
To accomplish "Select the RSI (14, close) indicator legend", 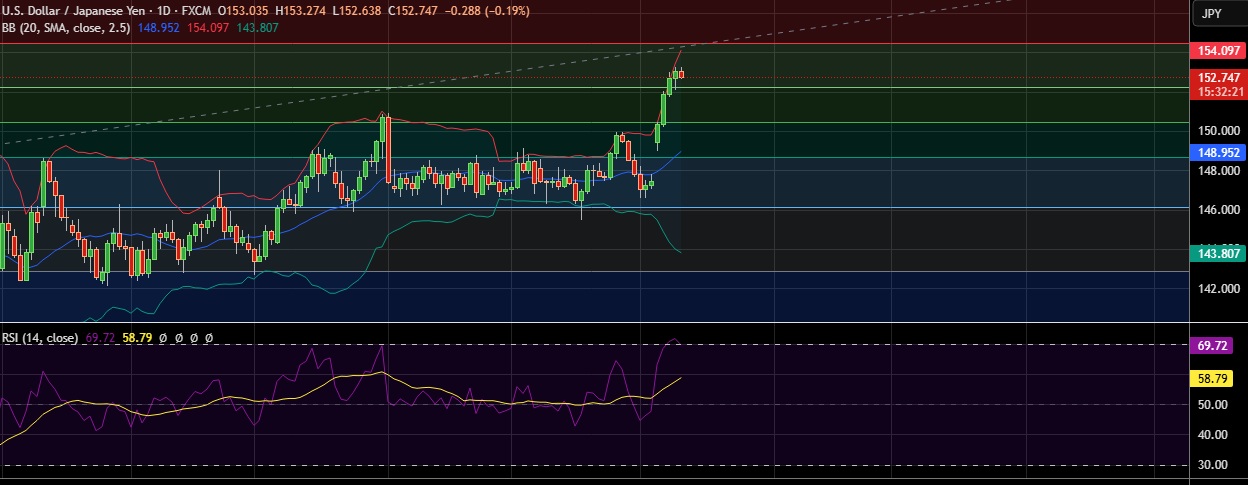I will (40, 338).
